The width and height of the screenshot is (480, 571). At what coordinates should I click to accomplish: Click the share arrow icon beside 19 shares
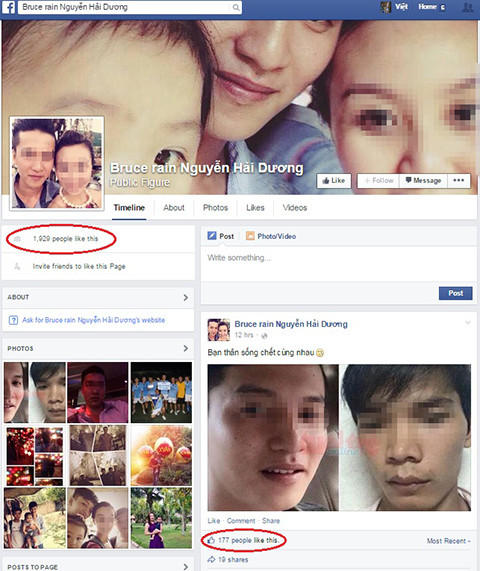point(211,559)
